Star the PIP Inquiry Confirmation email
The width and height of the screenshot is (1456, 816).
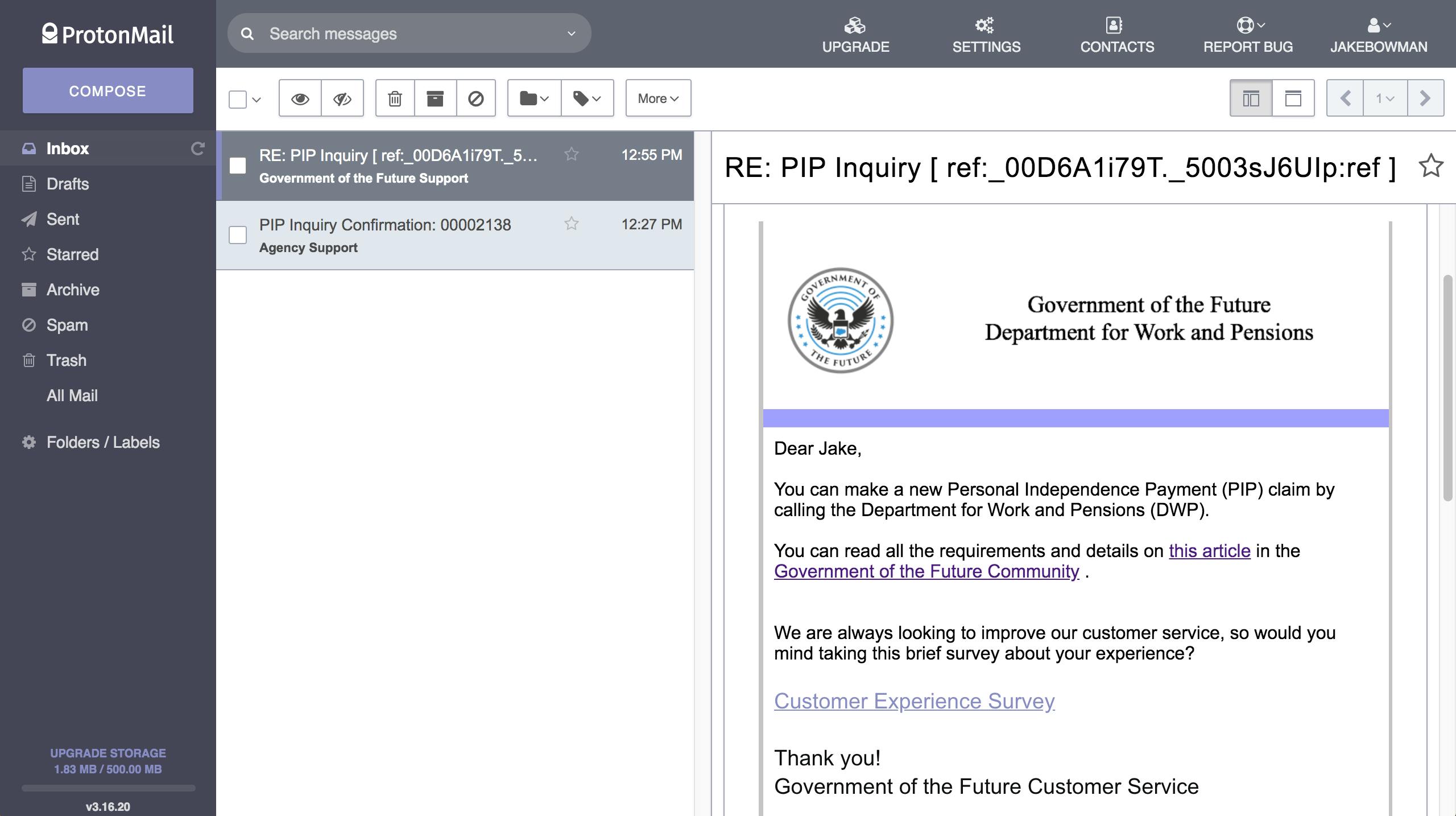pyautogui.click(x=571, y=224)
